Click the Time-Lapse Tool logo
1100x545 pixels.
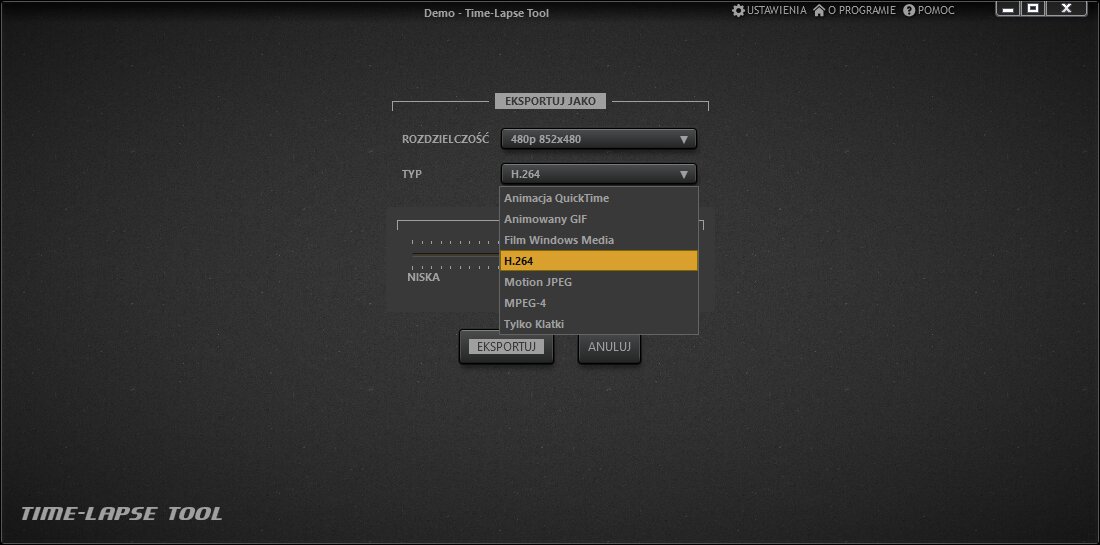pyautogui.click(x=122, y=514)
